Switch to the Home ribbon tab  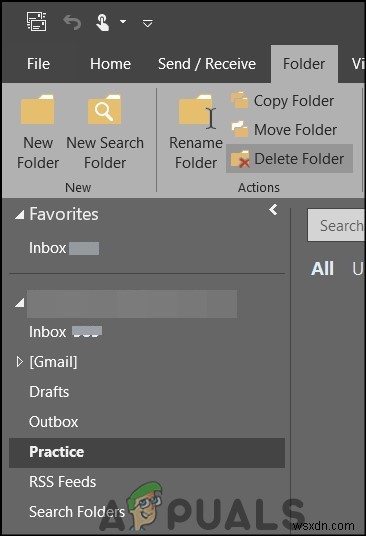(x=110, y=64)
